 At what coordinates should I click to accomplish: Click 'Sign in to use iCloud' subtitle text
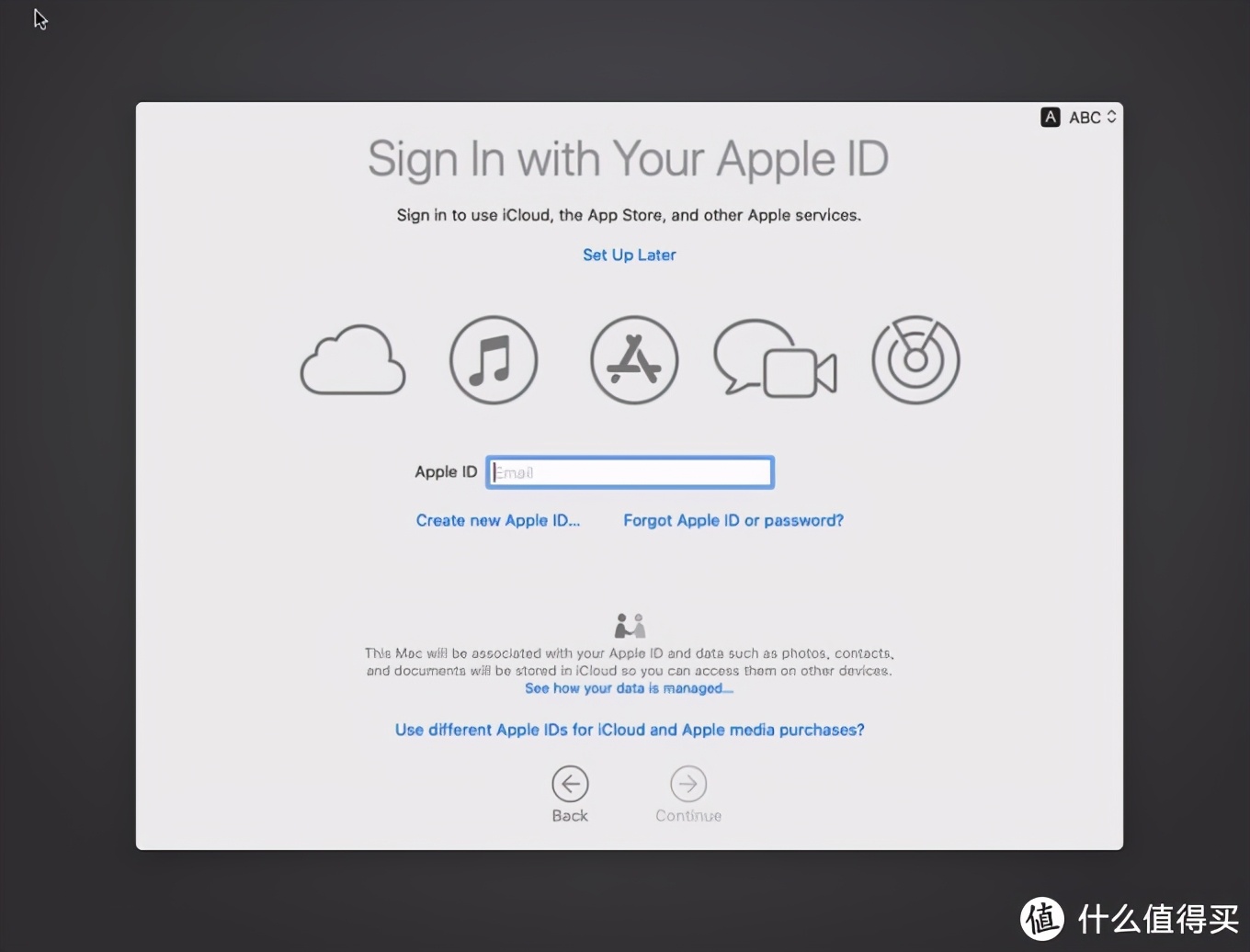629,215
